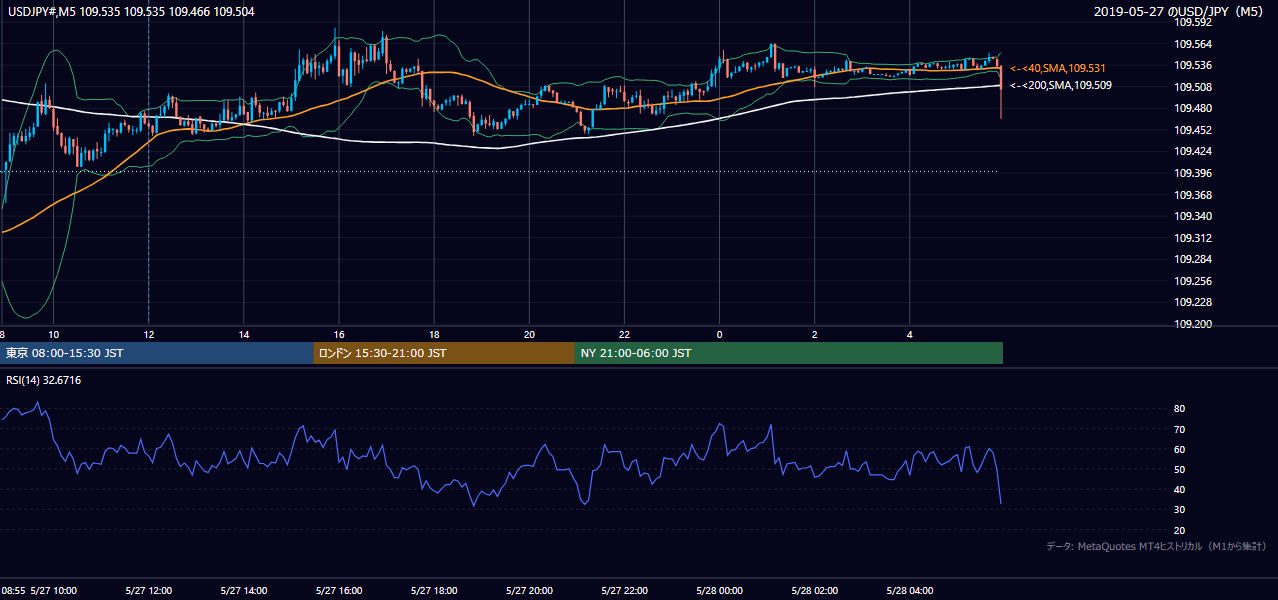Click the MetaQuotes MT4 data source credit
This screenshot has height=600, width=1278.
(1156, 546)
